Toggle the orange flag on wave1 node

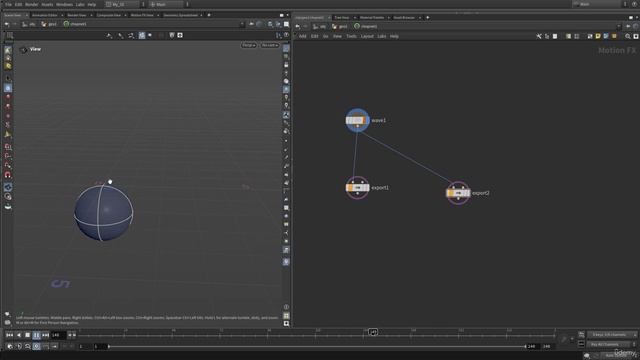pyautogui.click(x=365, y=120)
